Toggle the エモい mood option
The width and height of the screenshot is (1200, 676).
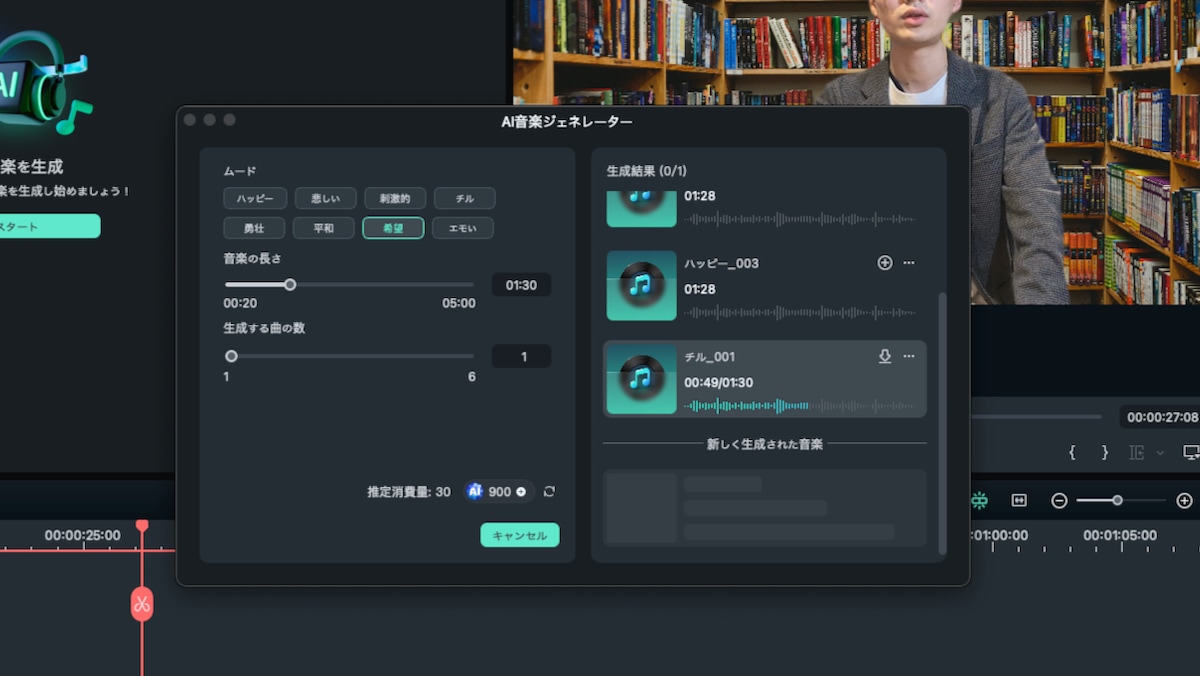click(463, 228)
